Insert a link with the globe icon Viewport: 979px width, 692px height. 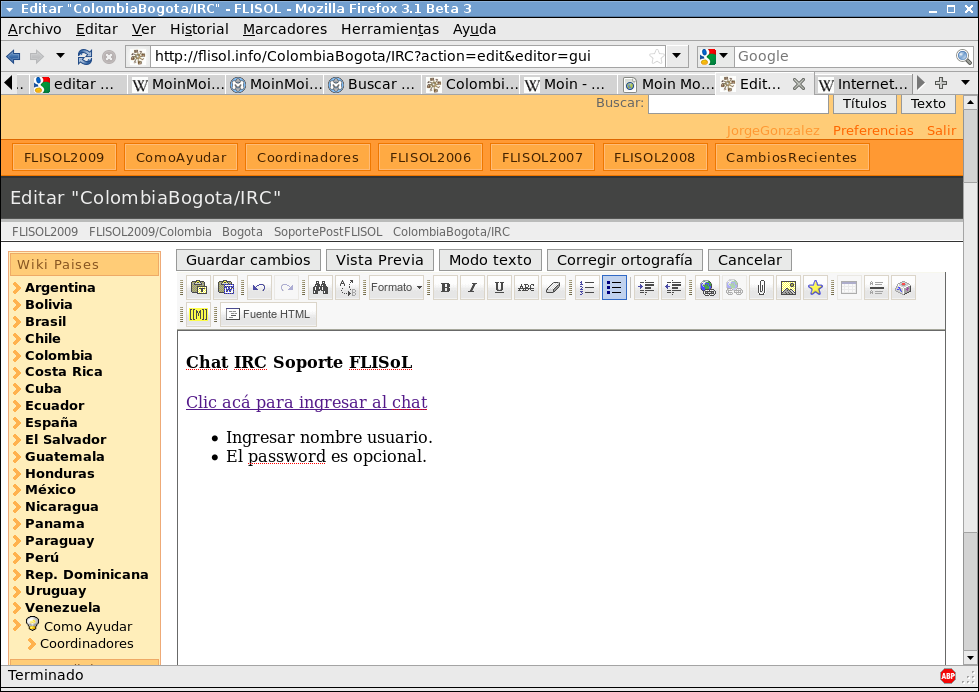click(x=707, y=288)
